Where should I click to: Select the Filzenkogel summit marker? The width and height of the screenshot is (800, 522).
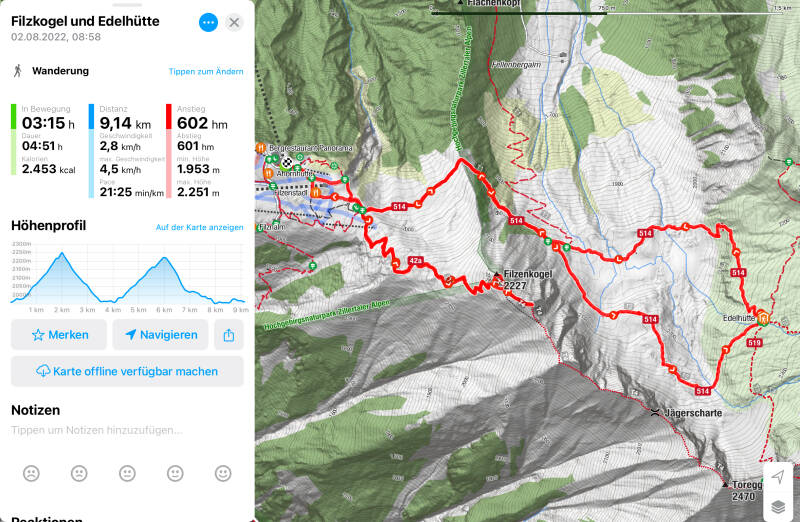pos(497,274)
